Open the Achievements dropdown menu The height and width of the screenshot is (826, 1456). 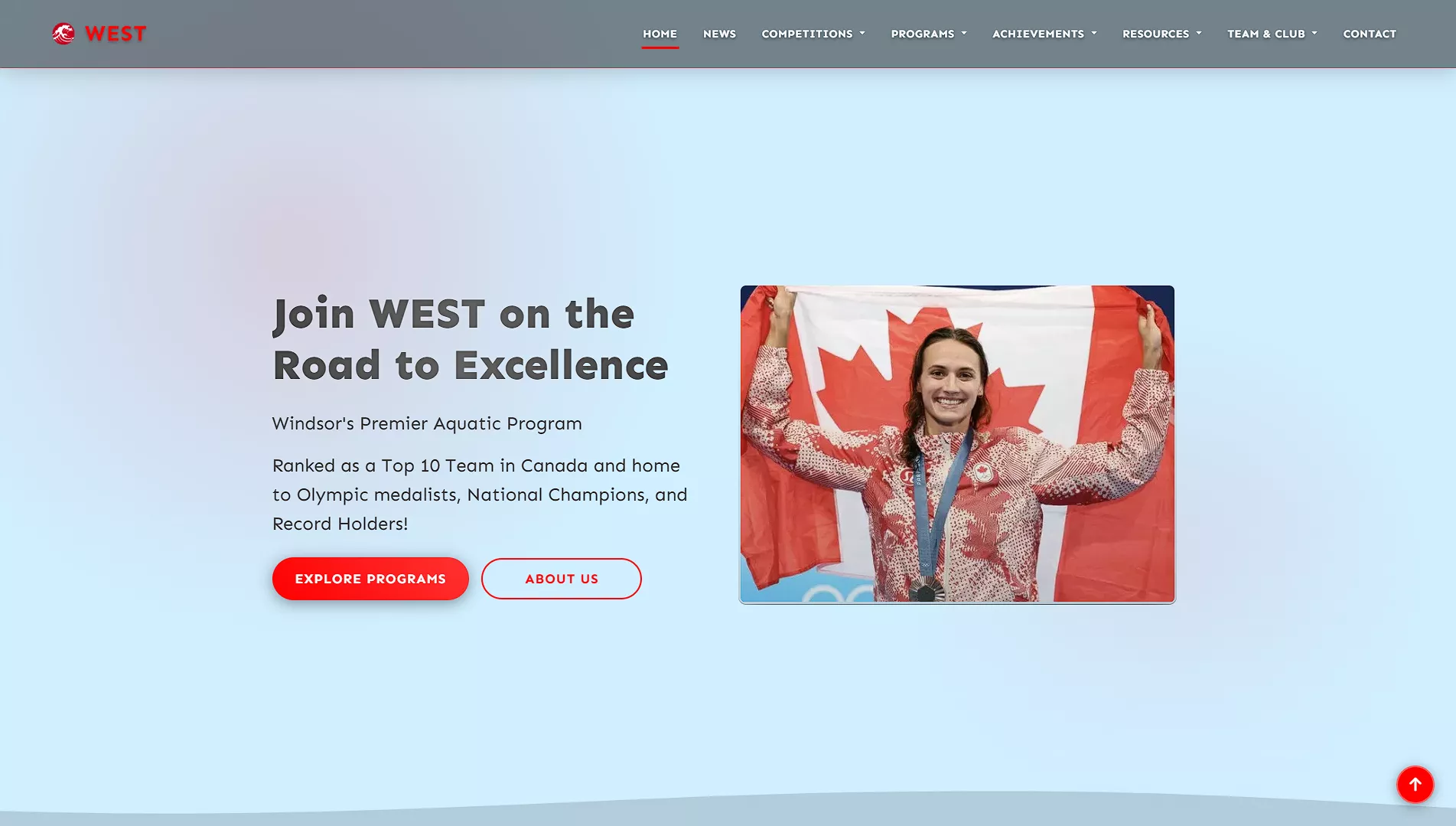pyautogui.click(x=1044, y=34)
